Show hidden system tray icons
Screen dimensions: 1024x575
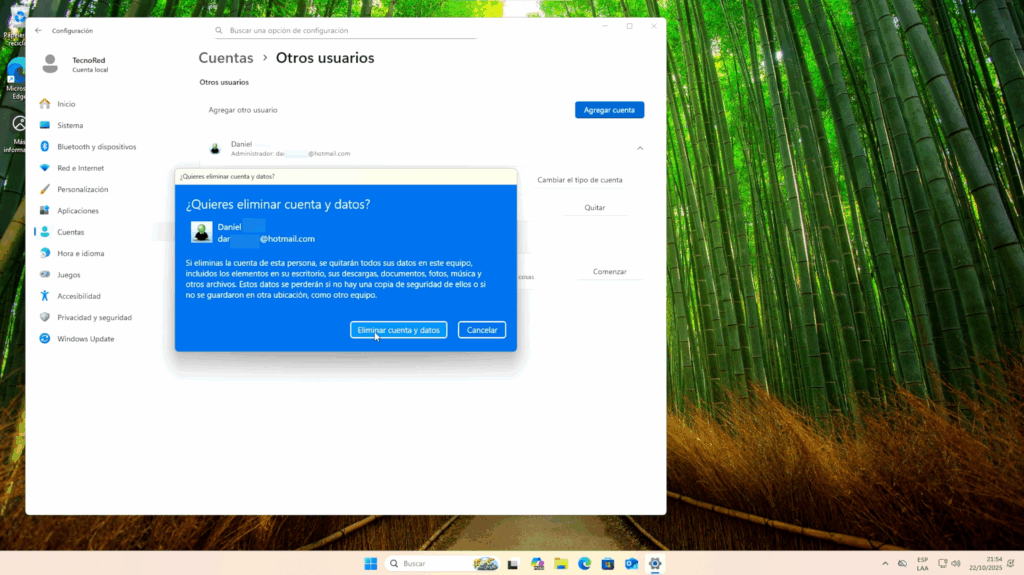click(x=884, y=564)
